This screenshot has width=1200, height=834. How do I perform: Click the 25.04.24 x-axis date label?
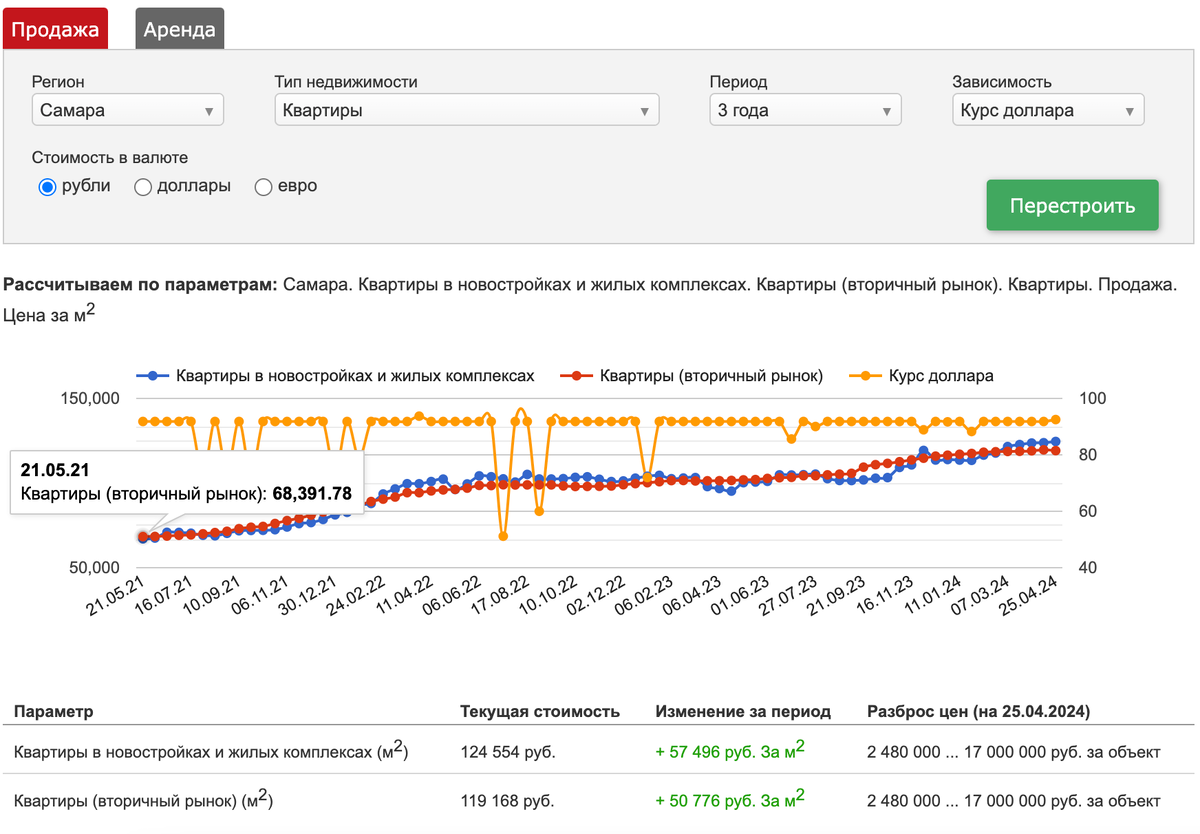(x=1030, y=596)
